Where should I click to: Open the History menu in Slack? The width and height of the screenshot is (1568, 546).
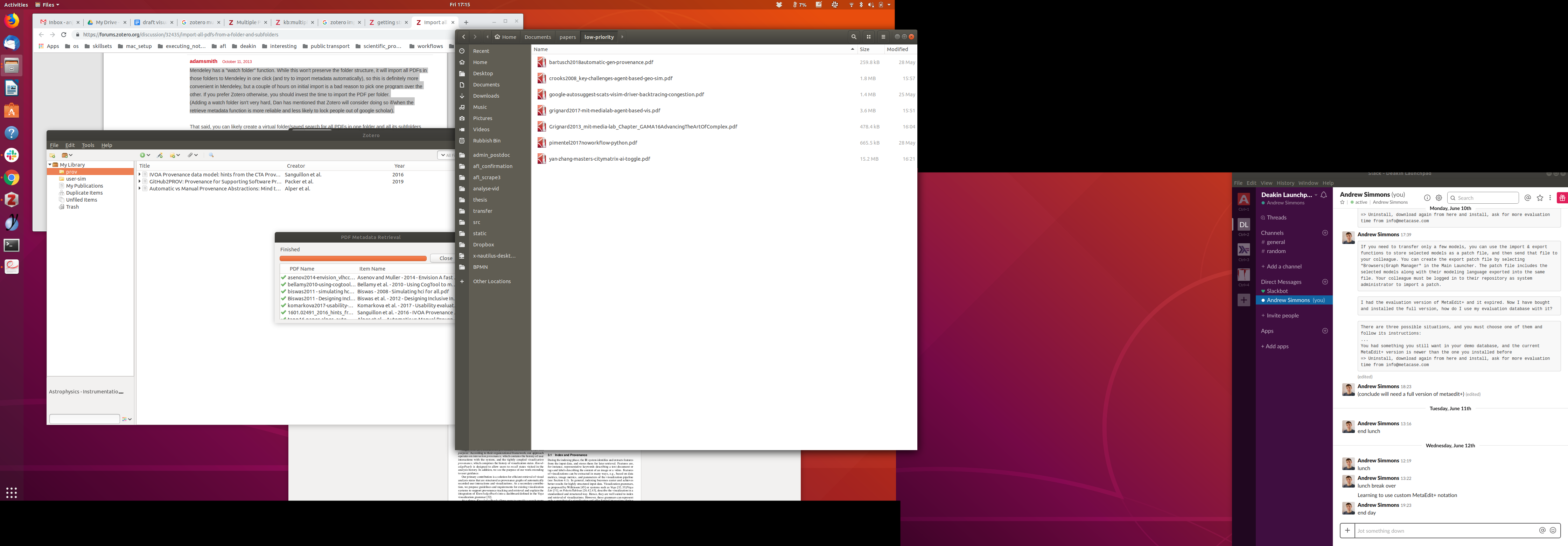(1285, 183)
